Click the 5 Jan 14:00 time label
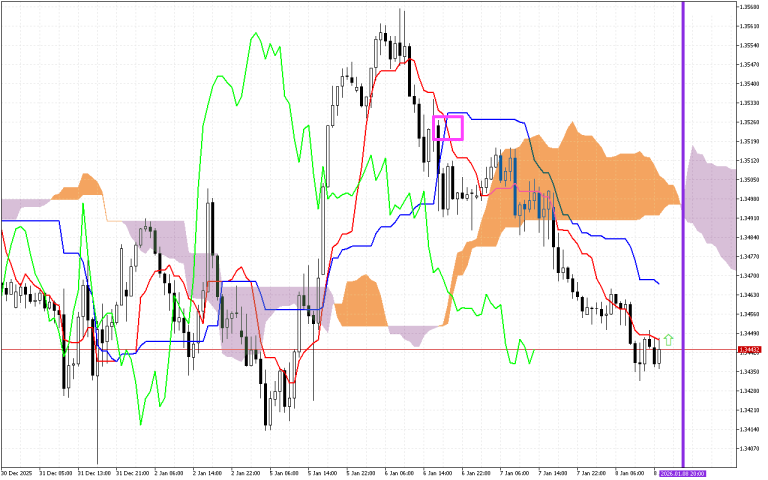Viewport: 768px width, 480px height. pyautogui.click(x=322, y=473)
